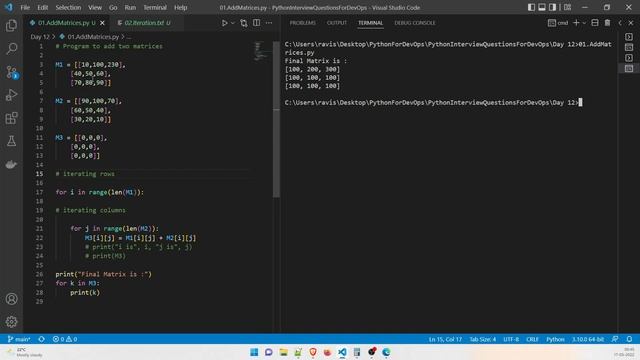
Task: Open the Manage gear settings icon
Action: click(x=11, y=322)
